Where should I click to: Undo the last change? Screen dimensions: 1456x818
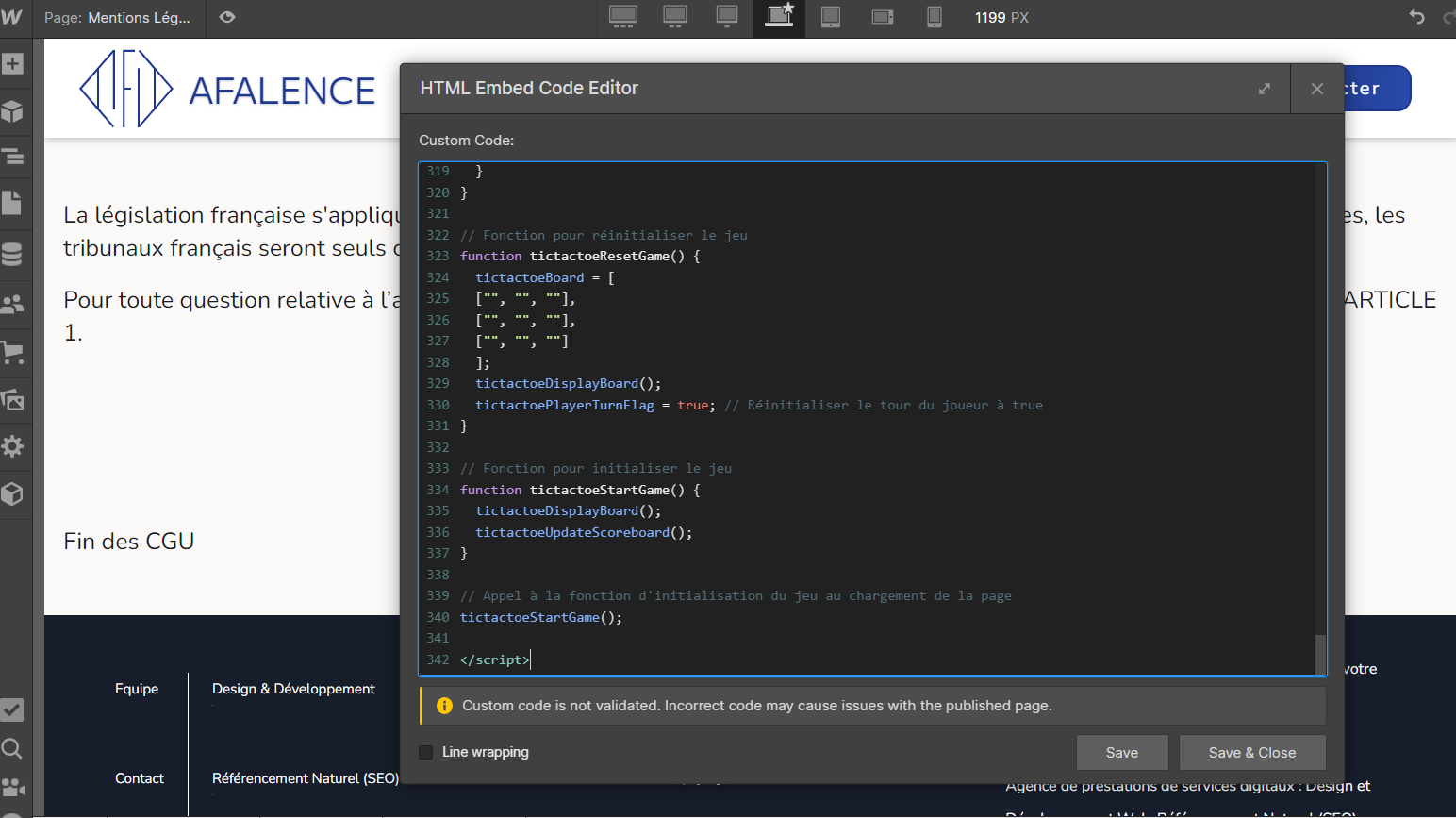click(1416, 17)
